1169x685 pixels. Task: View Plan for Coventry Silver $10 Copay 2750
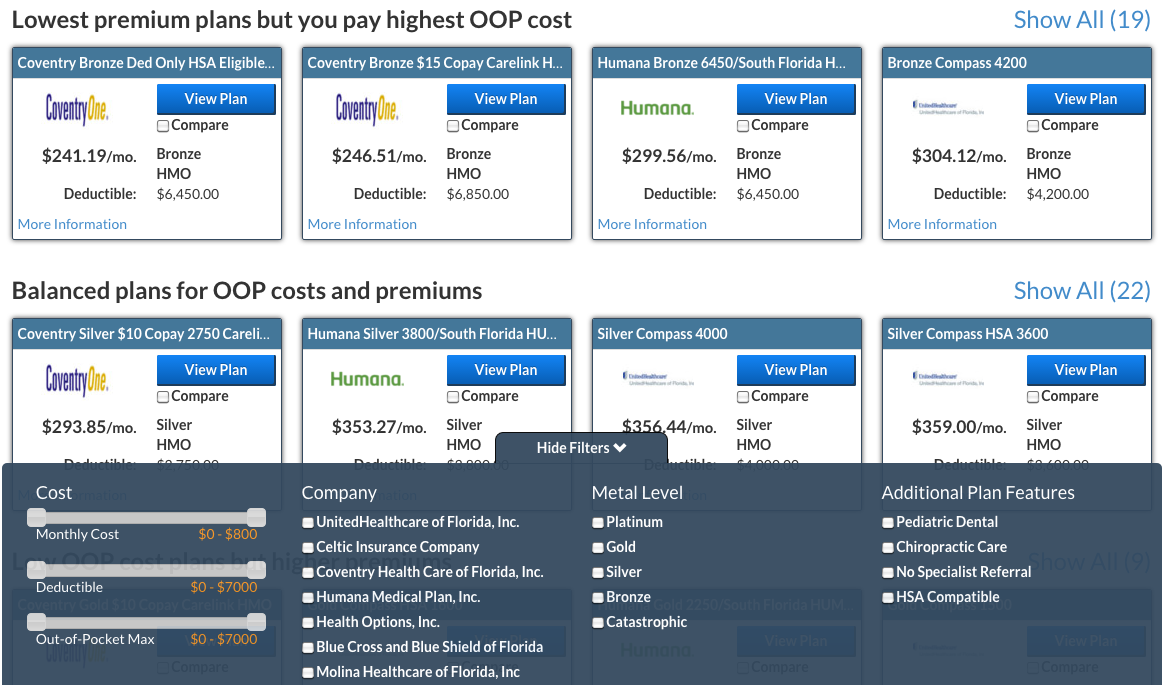click(x=216, y=370)
